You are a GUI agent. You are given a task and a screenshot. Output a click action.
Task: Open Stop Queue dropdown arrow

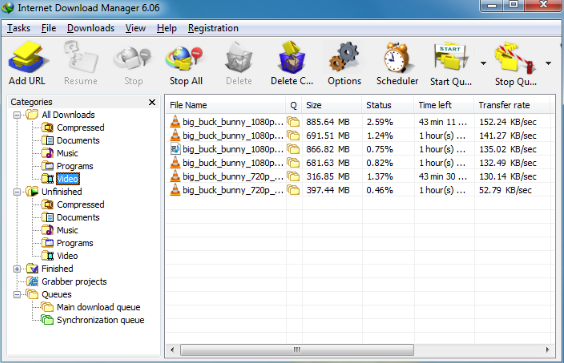pyautogui.click(x=548, y=64)
